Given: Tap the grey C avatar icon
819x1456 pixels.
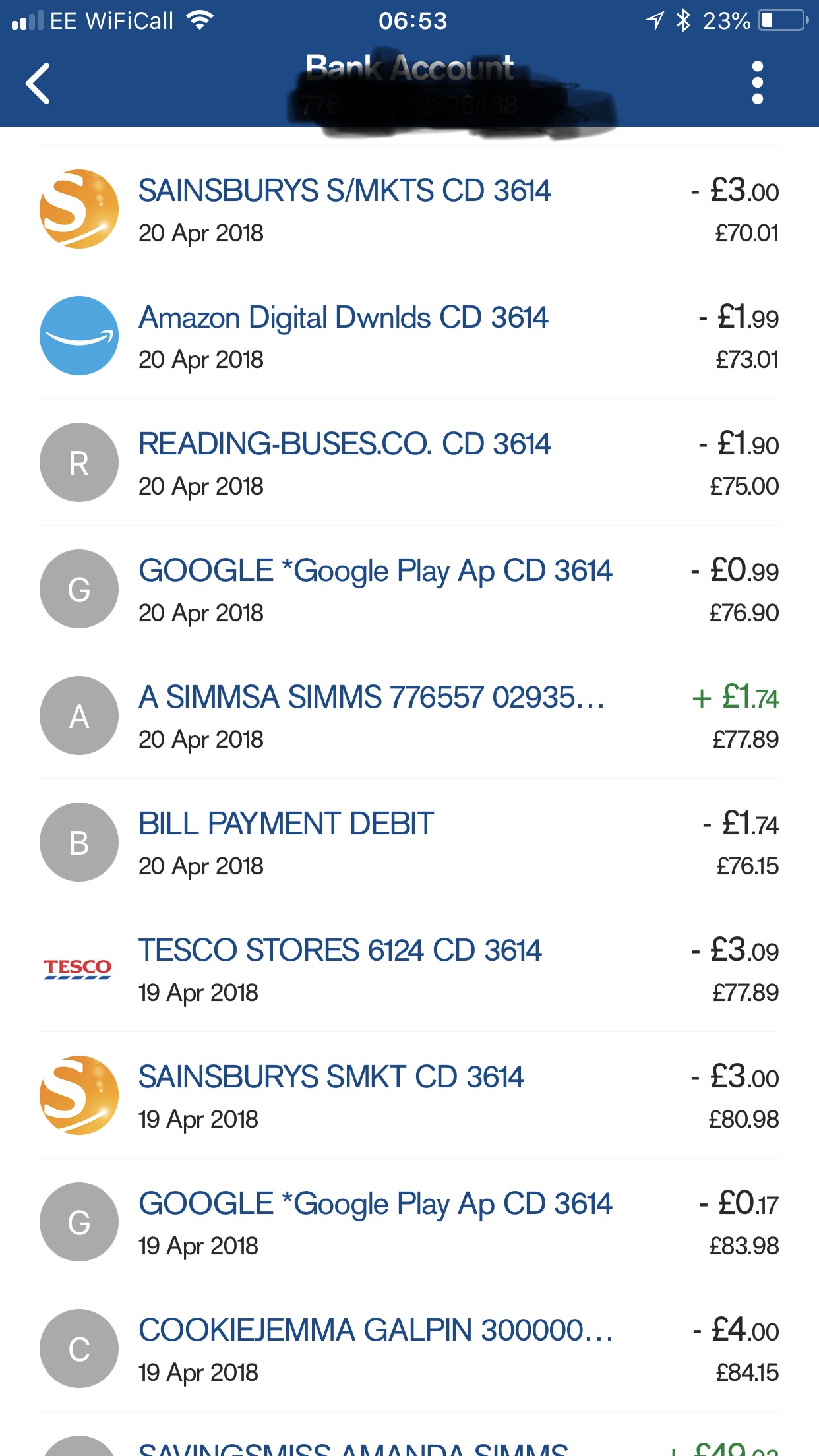Looking at the screenshot, I should pyautogui.click(x=79, y=1349).
